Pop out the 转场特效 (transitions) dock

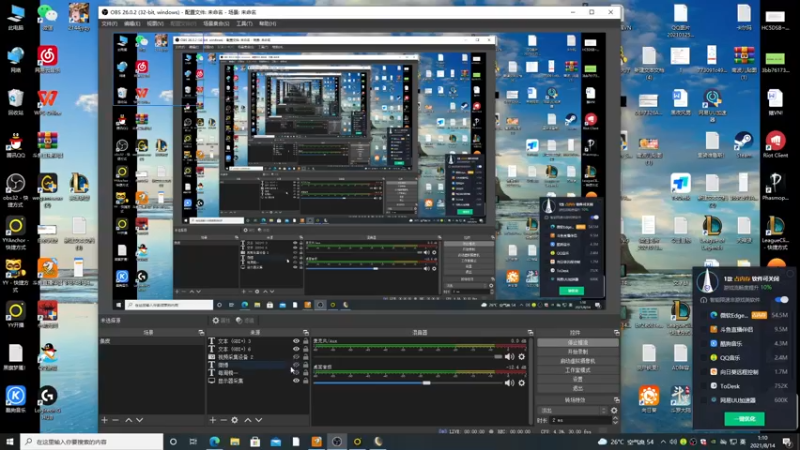click(616, 400)
